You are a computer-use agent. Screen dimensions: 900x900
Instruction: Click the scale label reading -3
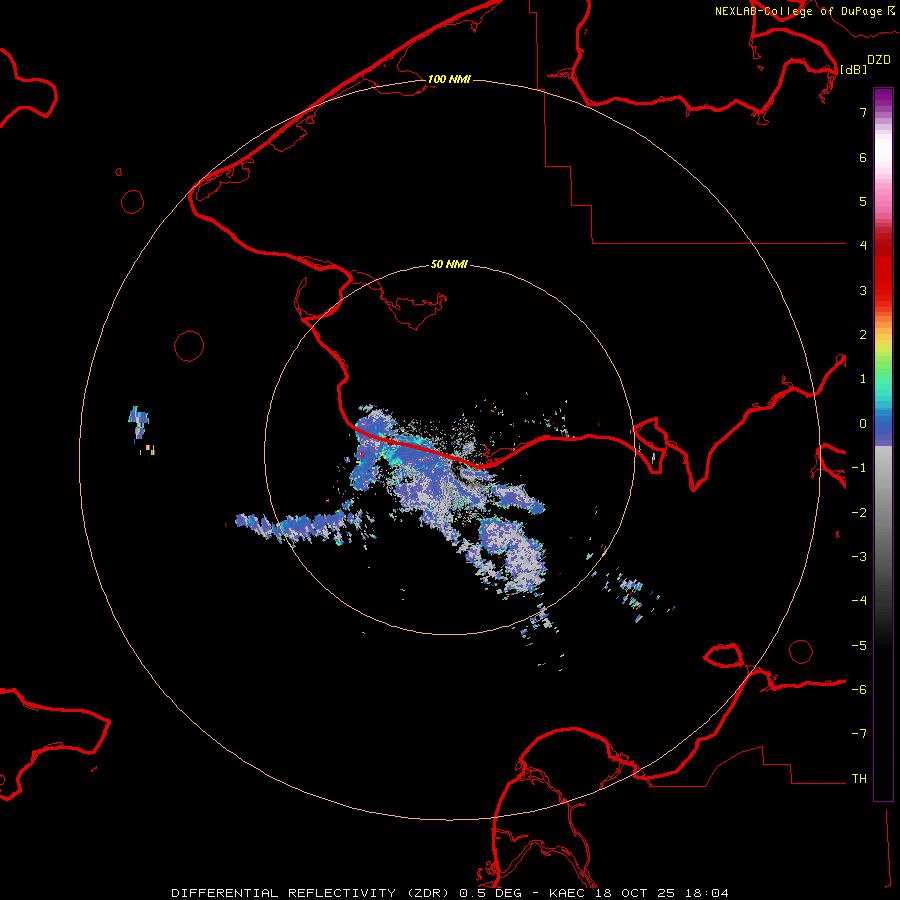859,556
